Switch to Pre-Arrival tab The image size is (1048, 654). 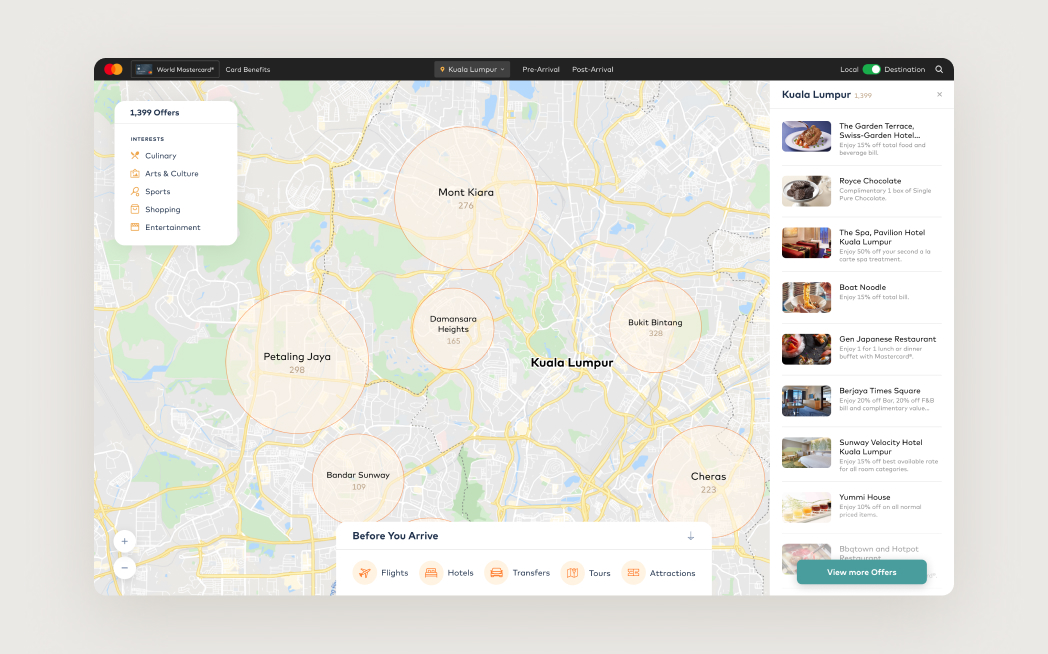tap(541, 69)
